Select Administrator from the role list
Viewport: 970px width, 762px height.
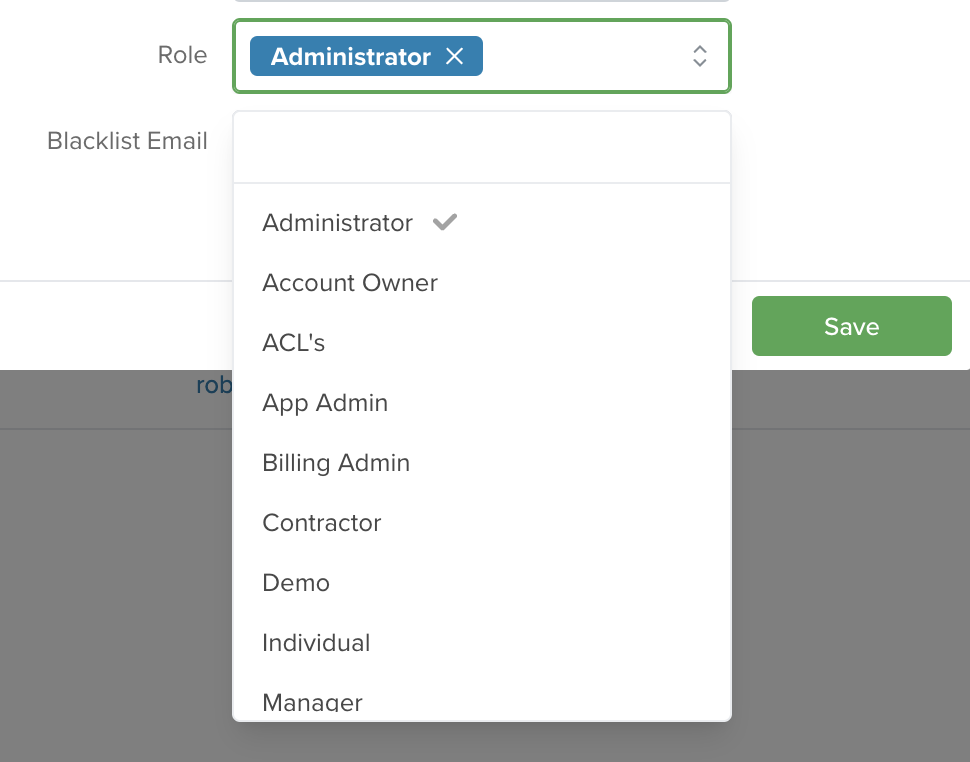[x=482, y=223]
